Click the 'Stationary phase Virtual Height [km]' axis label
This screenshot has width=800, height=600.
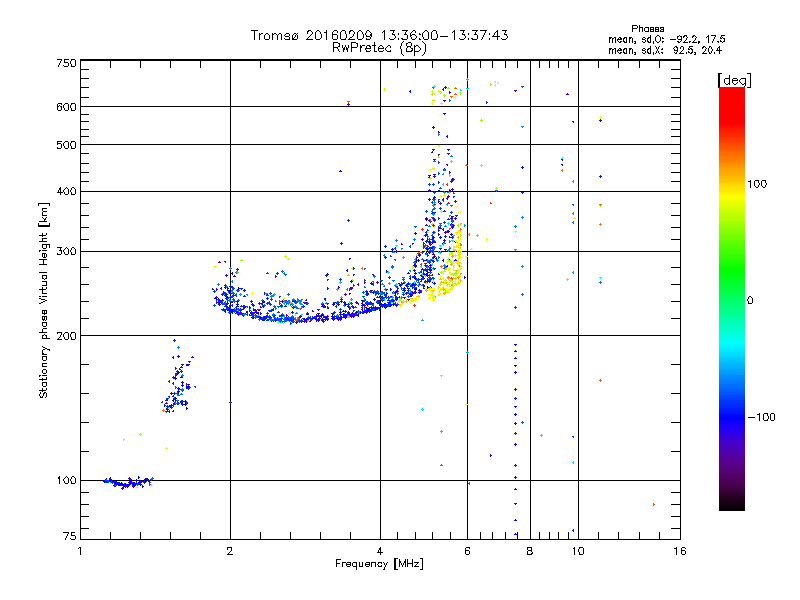[44, 300]
